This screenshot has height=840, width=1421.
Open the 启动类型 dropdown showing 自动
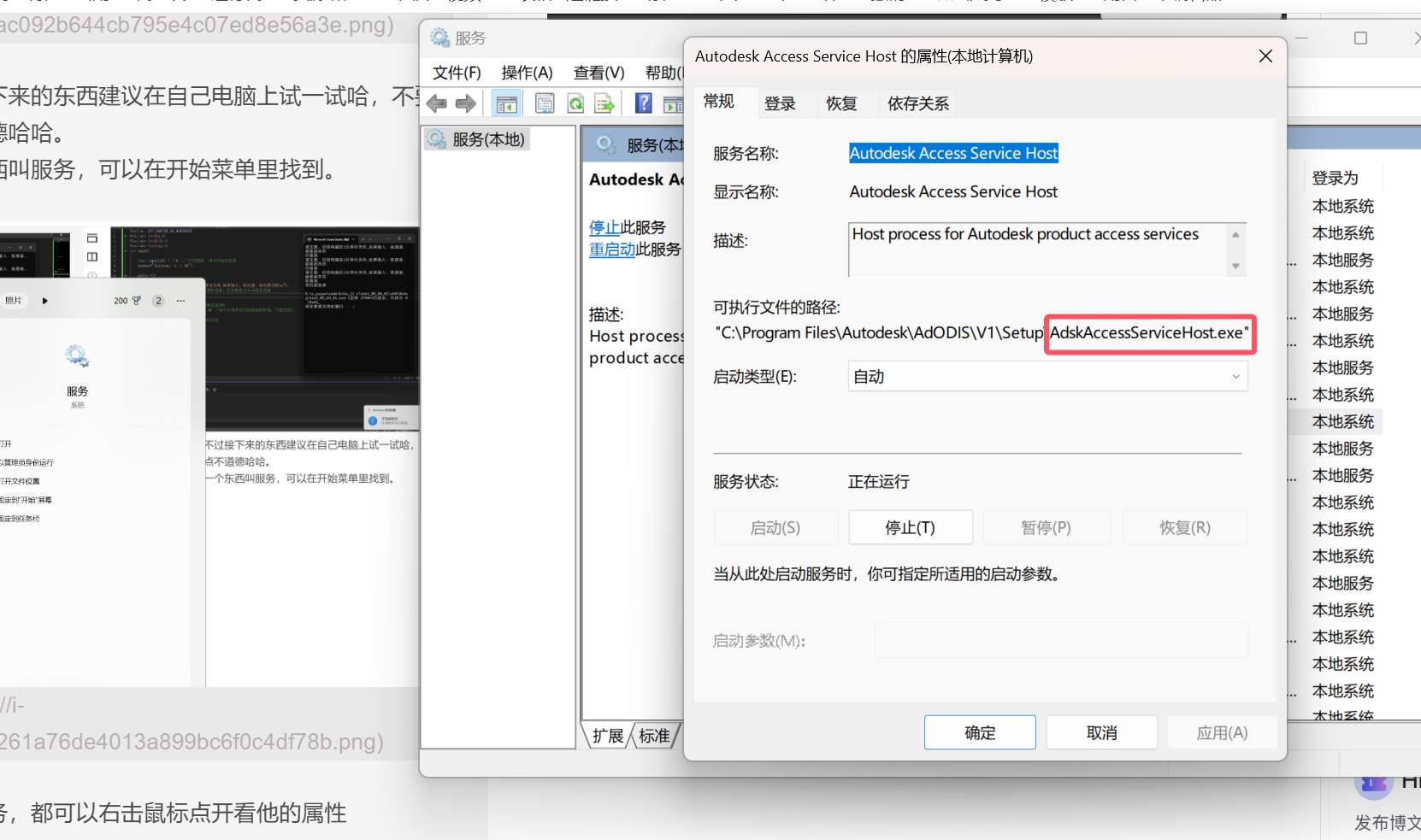1047,376
